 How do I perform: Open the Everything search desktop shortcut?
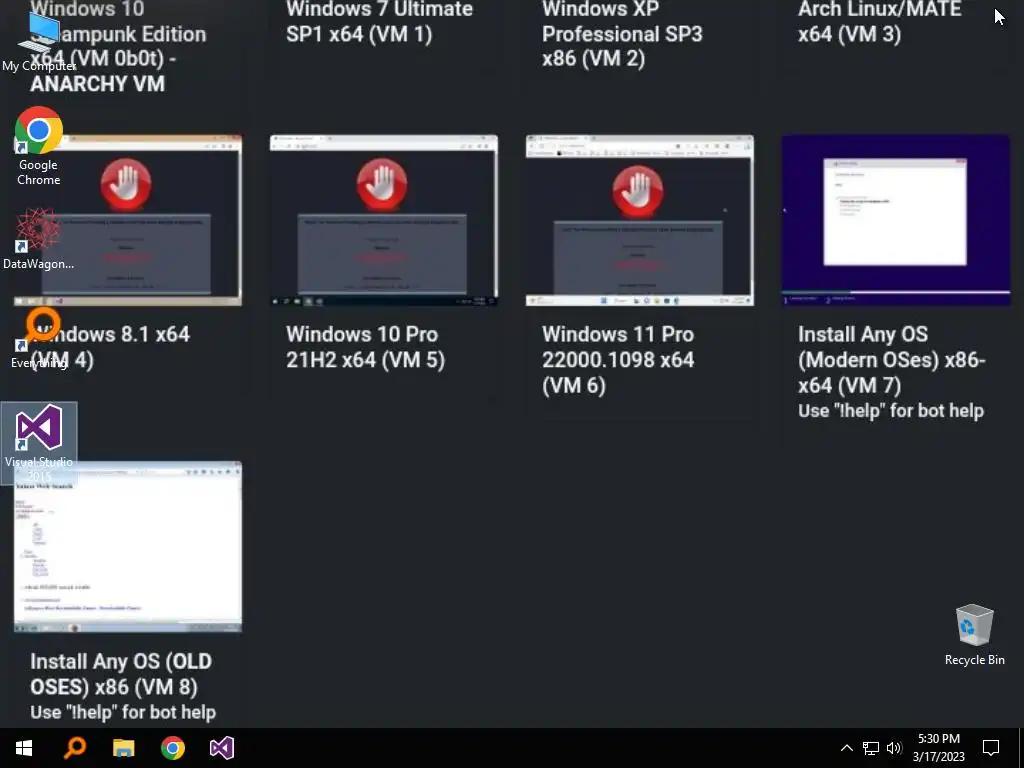point(39,339)
